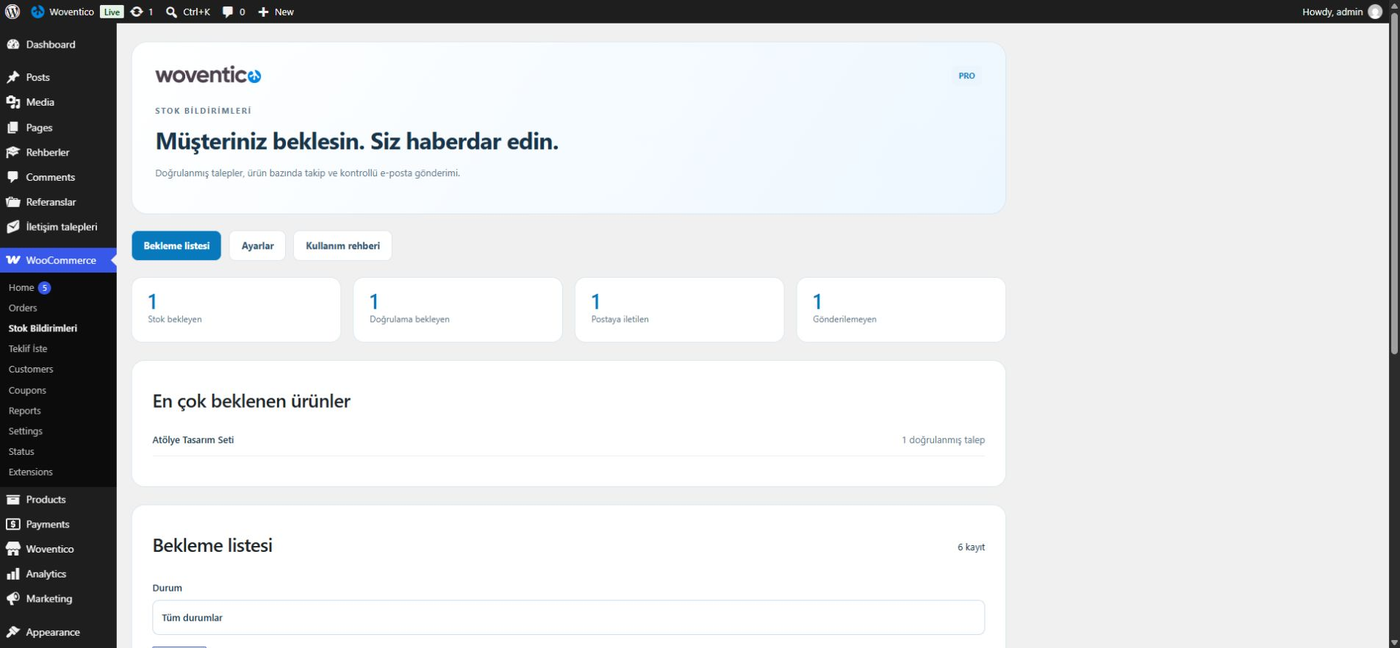Click the admin avatar at top right
Viewport: 1400px width, 648px height.
[1374, 12]
